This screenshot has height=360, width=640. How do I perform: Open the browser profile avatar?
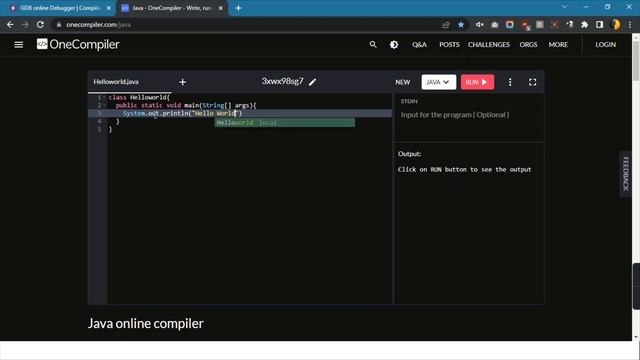click(616, 25)
